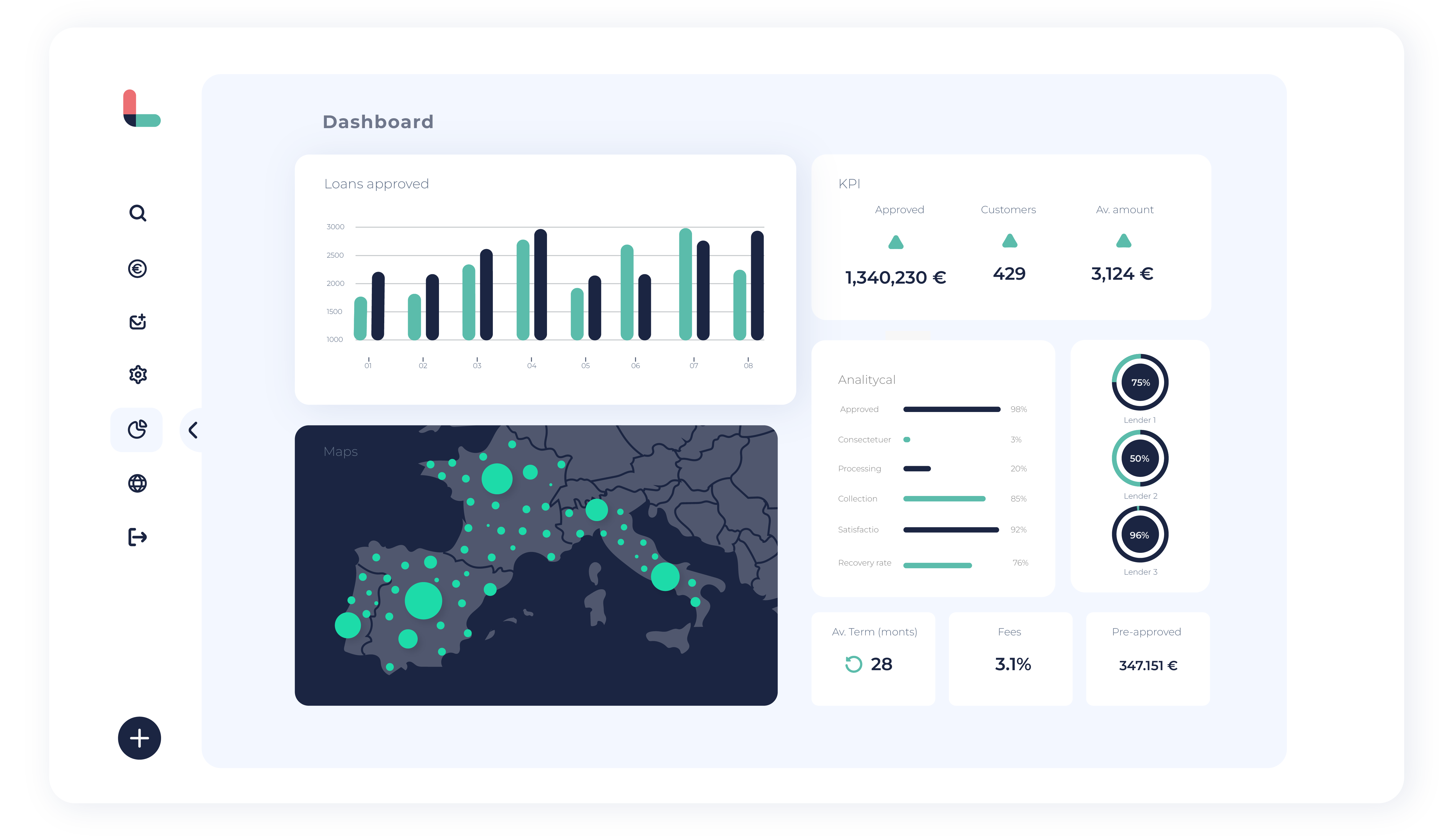Click the Pre-approved 347.151 € card

(x=1148, y=659)
